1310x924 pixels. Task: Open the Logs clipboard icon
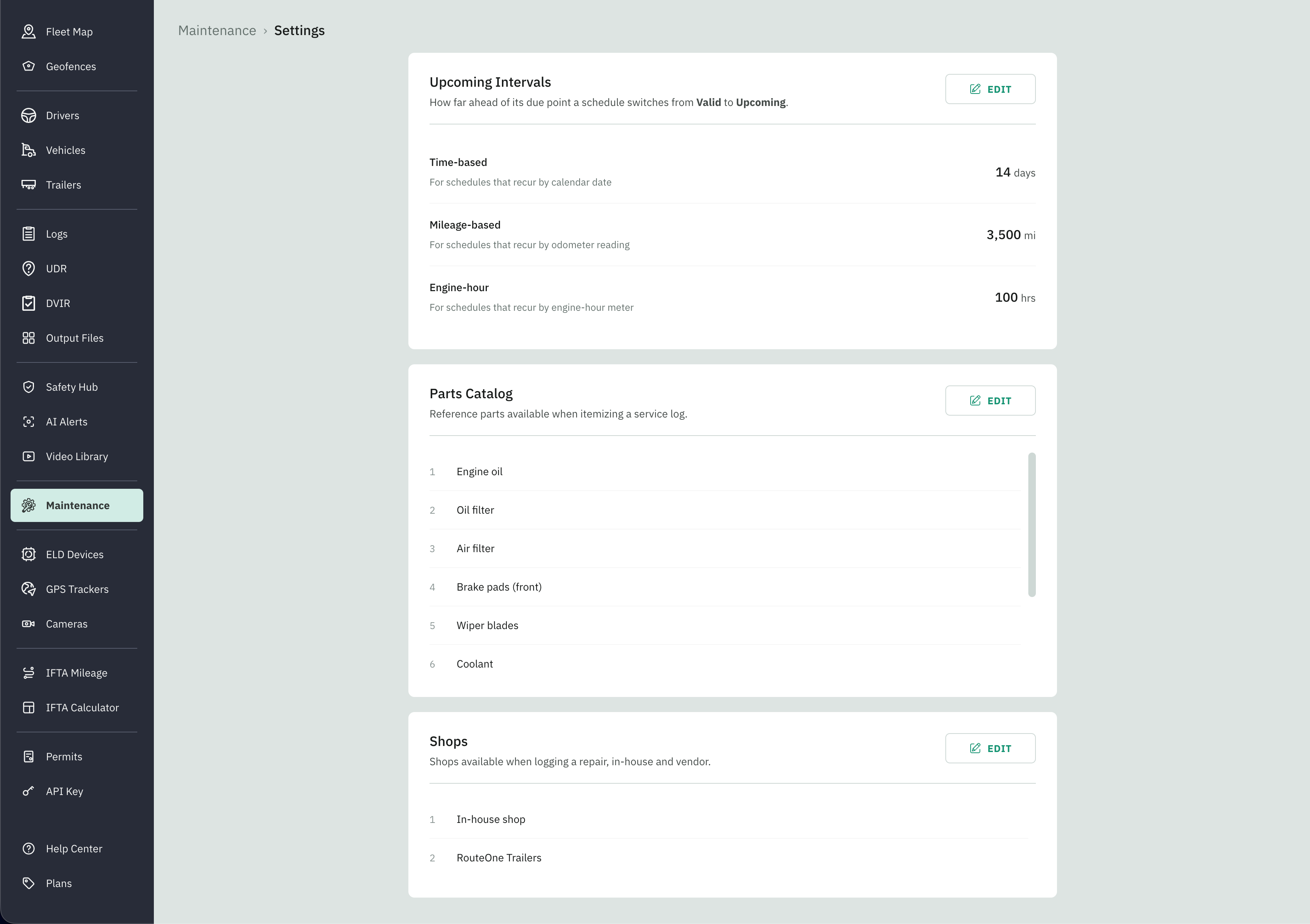click(29, 234)
